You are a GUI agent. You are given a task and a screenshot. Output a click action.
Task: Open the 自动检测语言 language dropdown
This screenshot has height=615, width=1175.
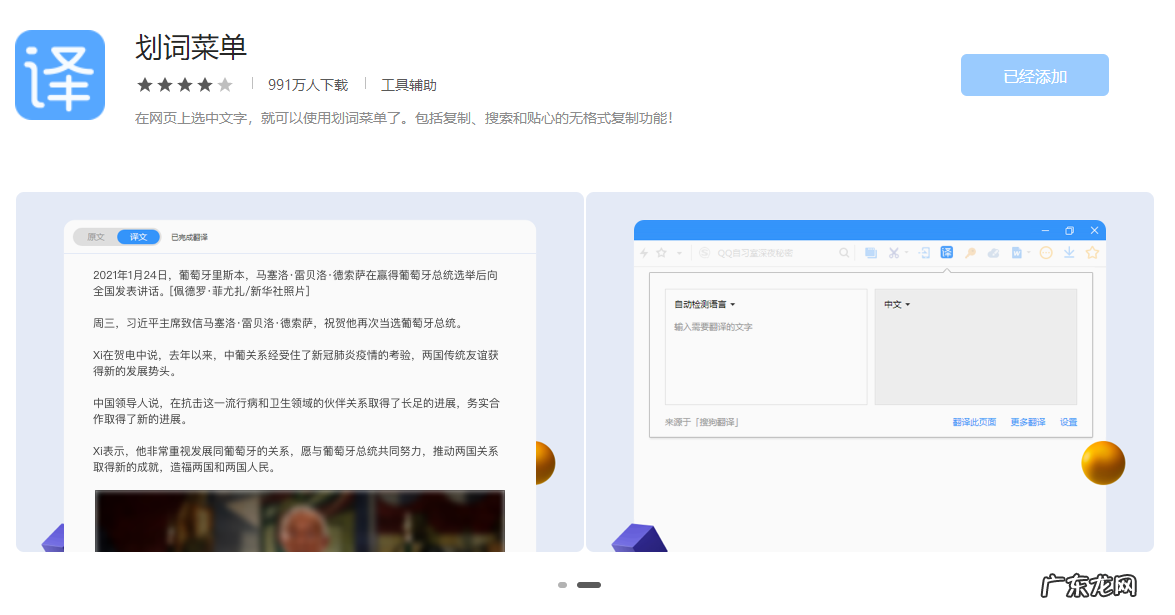pos(704,302)
